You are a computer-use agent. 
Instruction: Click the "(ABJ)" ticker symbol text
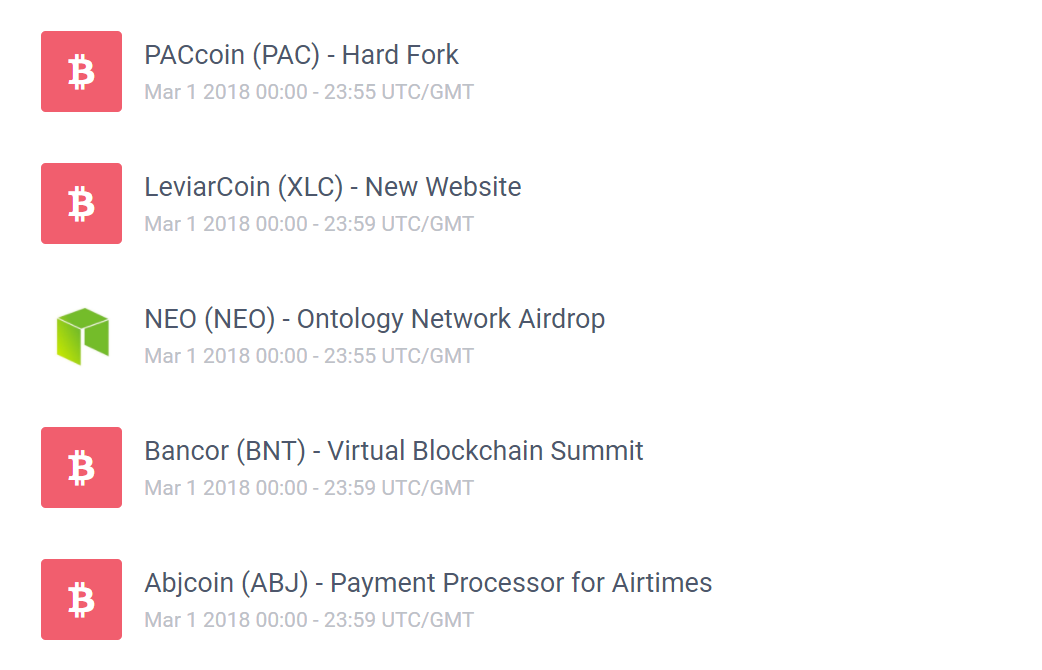(x=288, y=583)
